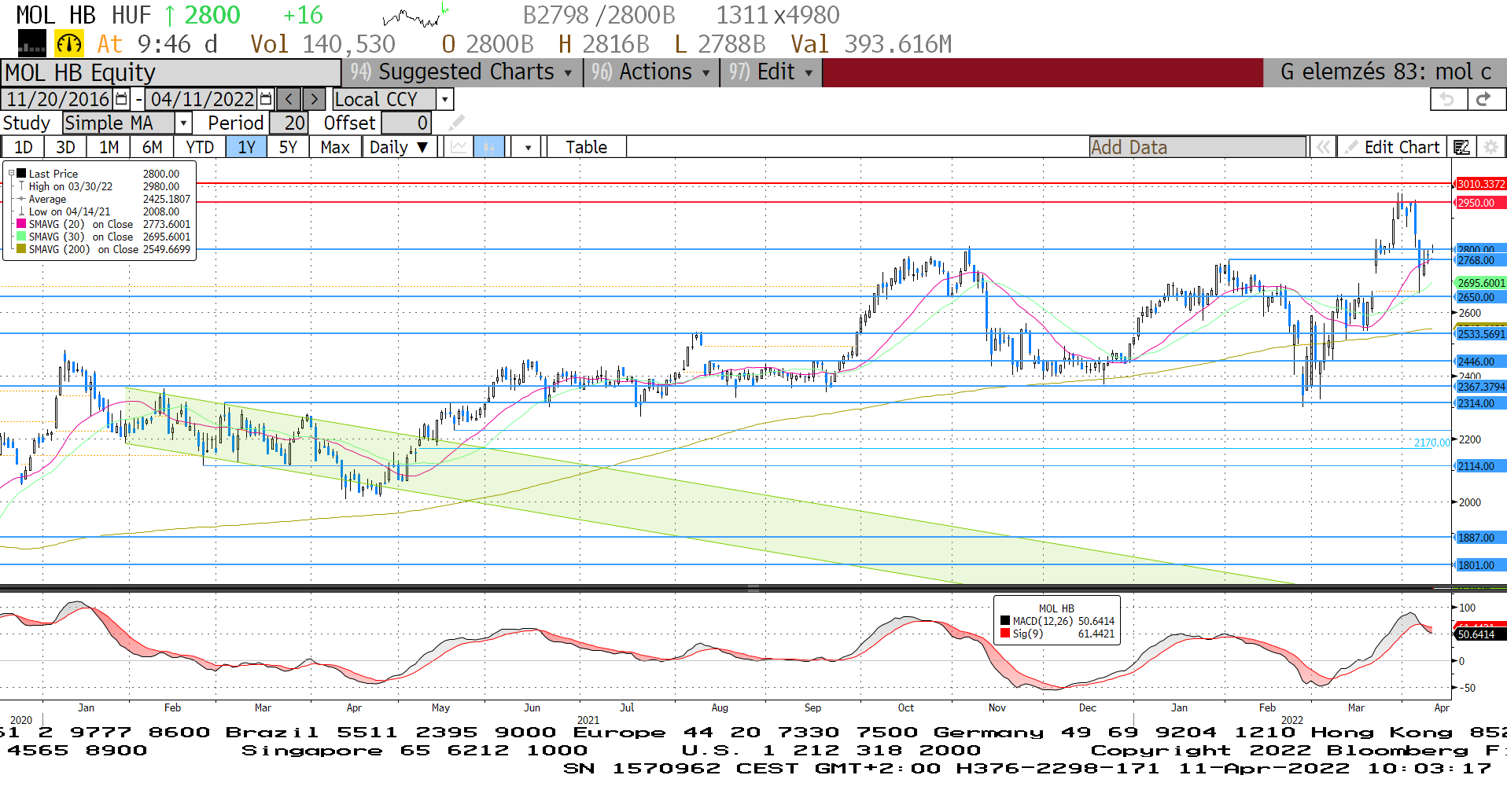Select the 1Y time range
1507x812 pixels.
click(x=247, y=147)
